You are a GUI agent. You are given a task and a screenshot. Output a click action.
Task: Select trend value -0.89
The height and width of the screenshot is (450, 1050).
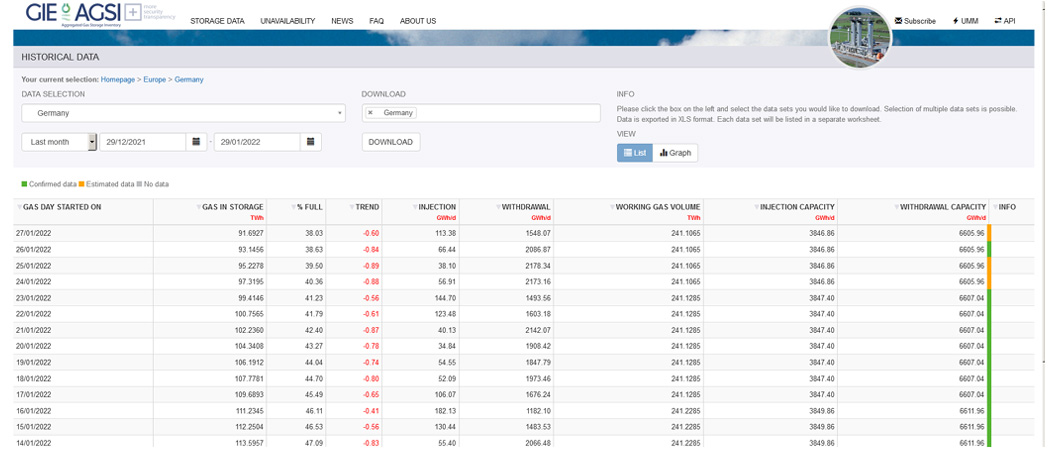[x=370, y=266]
